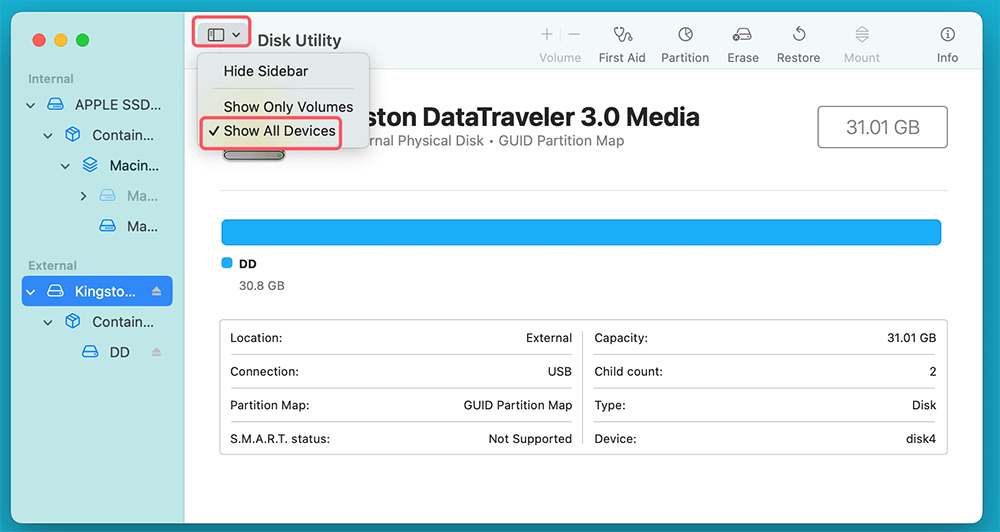1000x532 pixels.
Task: Collapse the APPLE SSD disk tree
Action: point(31,104)
